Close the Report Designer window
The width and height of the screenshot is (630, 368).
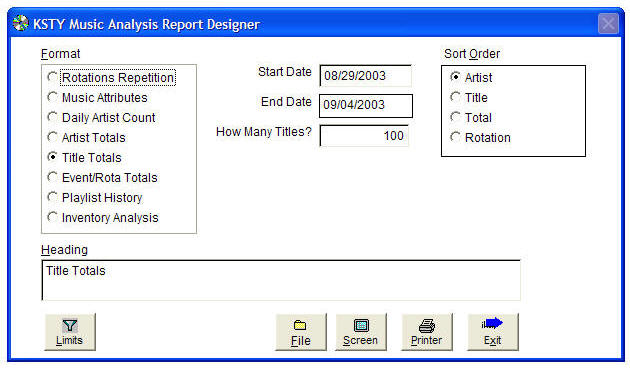point(608,24)
